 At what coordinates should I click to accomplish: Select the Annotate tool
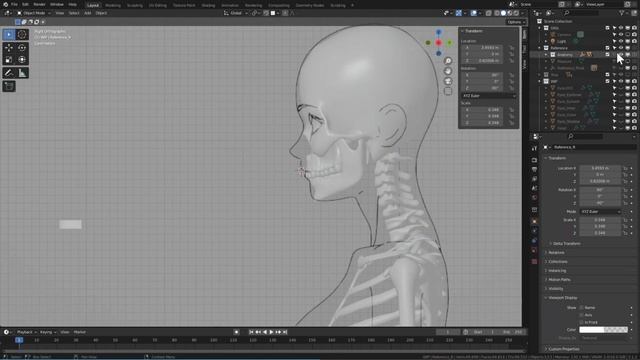pyautogui.click(x=9, y=73)
